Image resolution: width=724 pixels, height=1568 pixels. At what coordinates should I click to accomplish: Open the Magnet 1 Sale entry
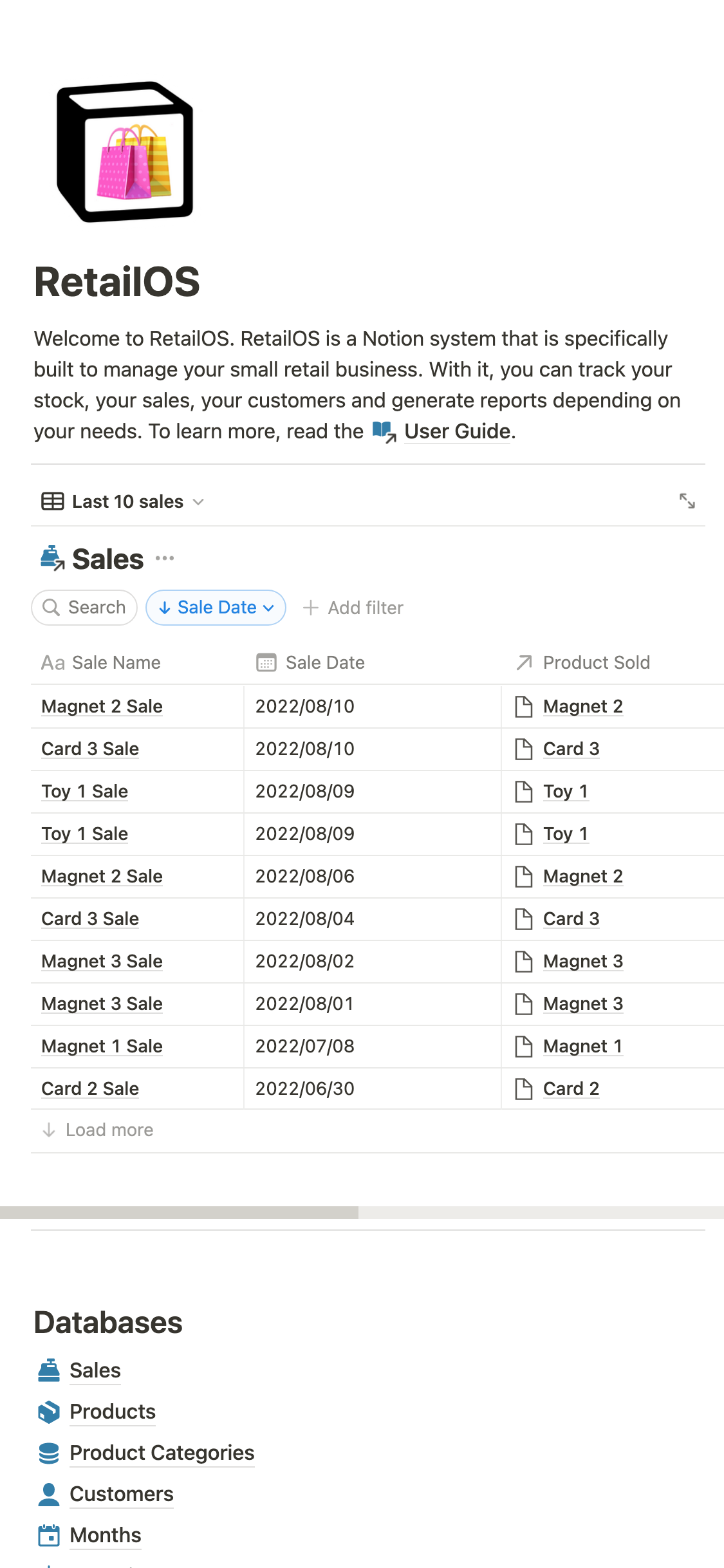102,1046
